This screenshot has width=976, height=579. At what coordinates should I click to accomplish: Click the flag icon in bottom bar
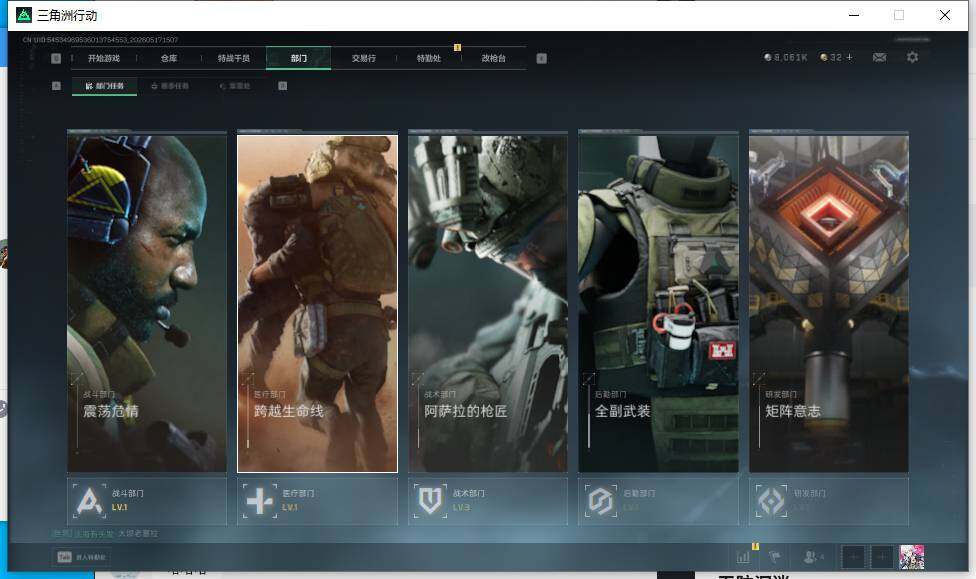(776, 557)
